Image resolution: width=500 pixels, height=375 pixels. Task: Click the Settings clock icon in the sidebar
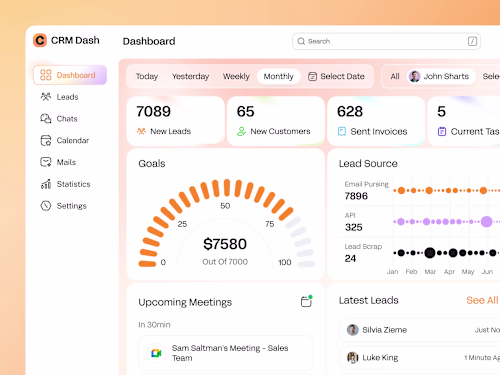[x=46, y=206]
